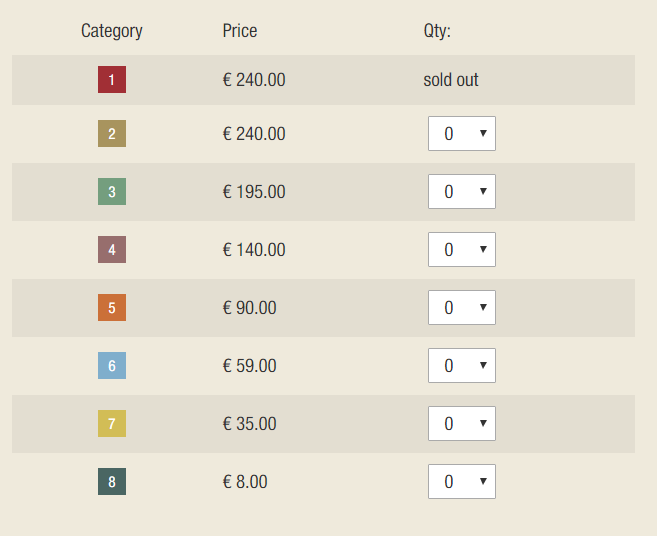Click the orange category 5 swatch
657x536 pixels.
coord(112,307)
